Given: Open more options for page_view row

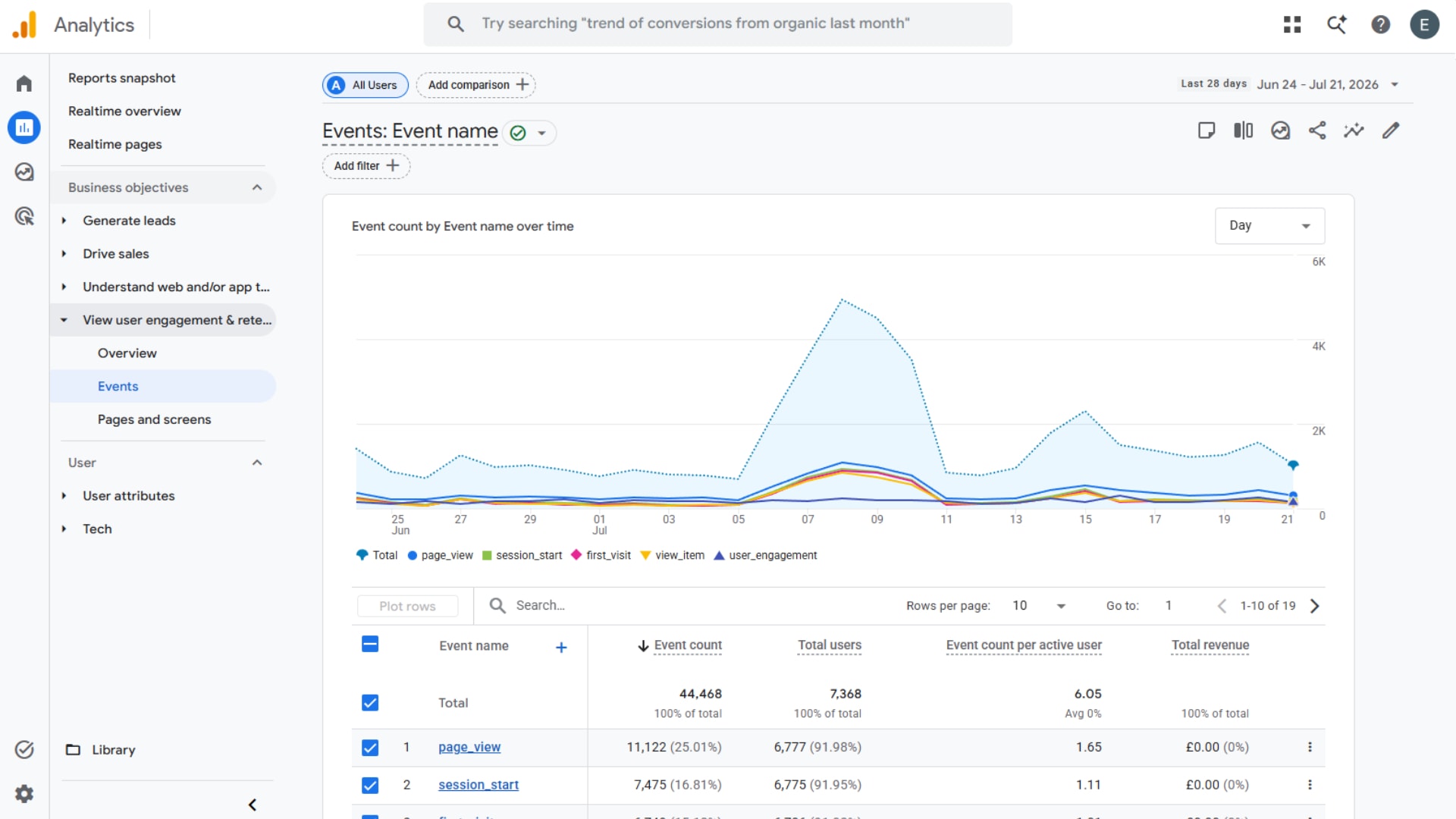Looking at the screenshot, I should pyautogui.click(x=1310, y=747).
